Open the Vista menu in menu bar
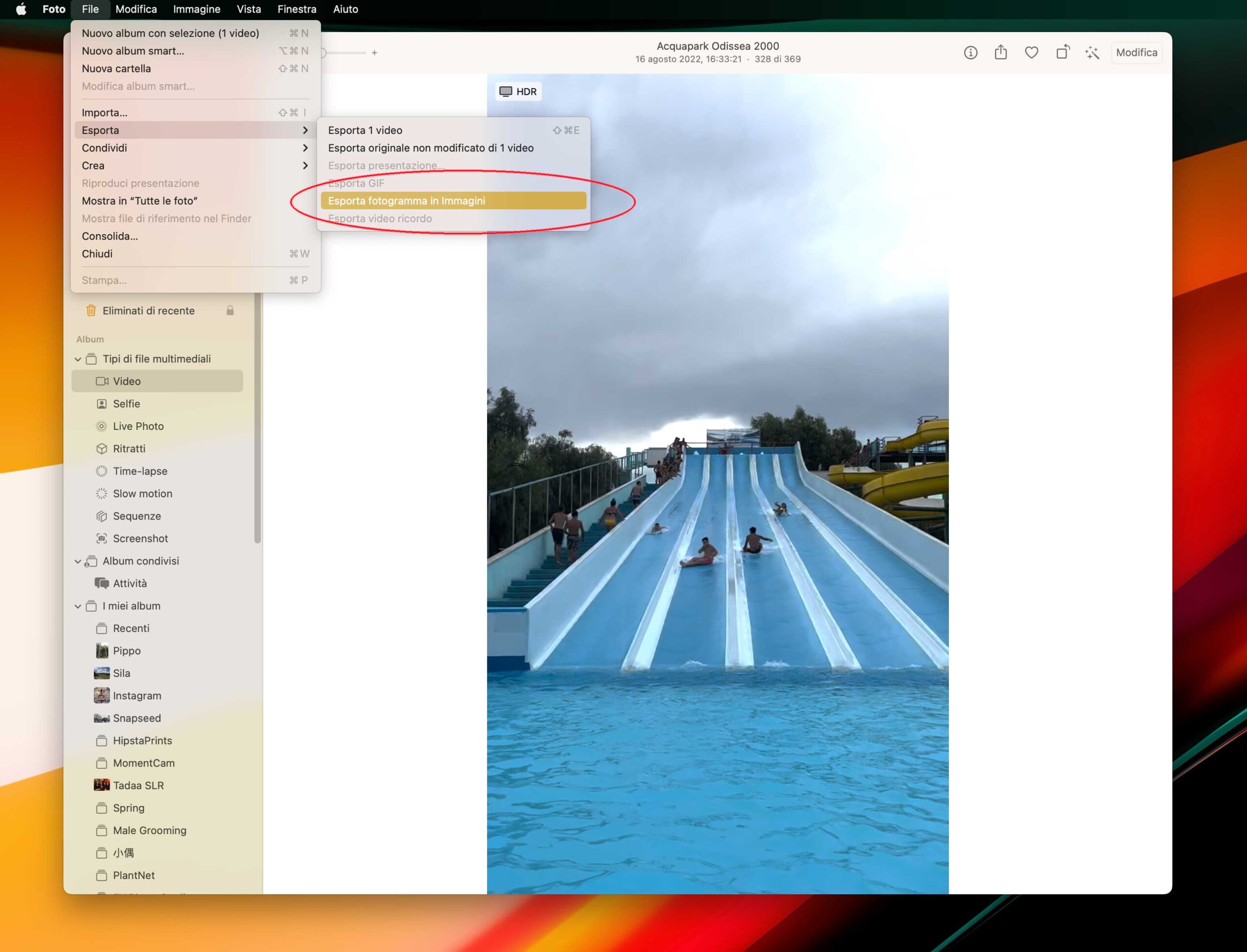 click(x=248, y=9)
